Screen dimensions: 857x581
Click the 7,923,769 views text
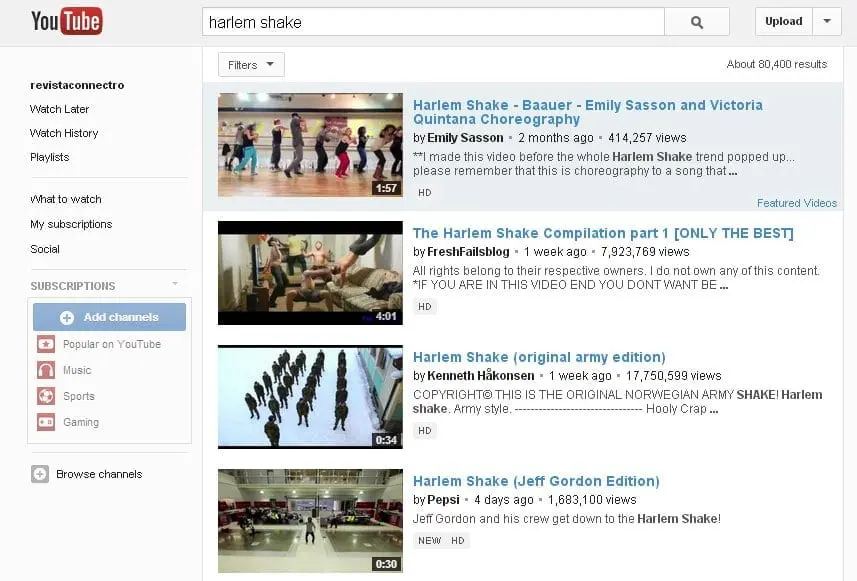[x=645, y=252]
